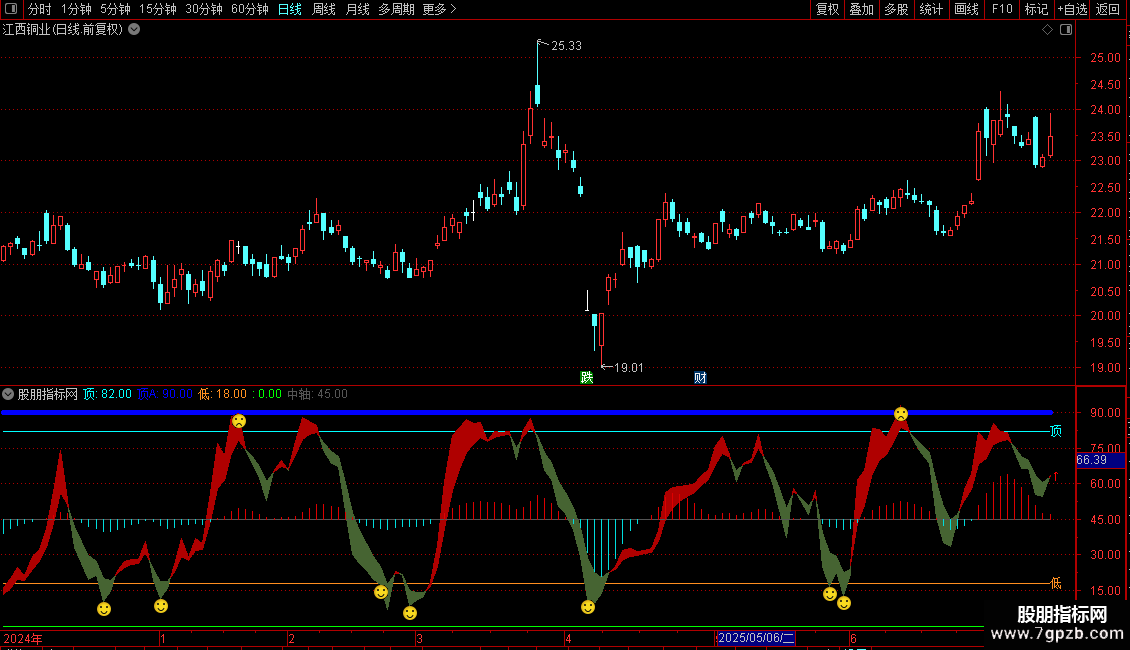Select the 60分钟 period
The width and height of the screenshot is (1130, 650).
point(250,9)
